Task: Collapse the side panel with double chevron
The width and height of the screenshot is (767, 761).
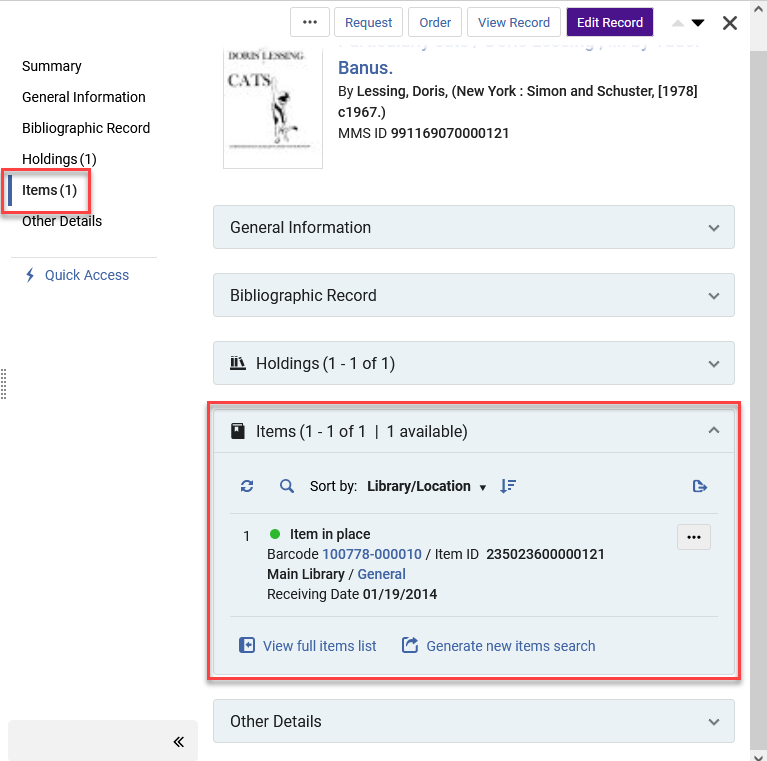Action: coord(179,742)
